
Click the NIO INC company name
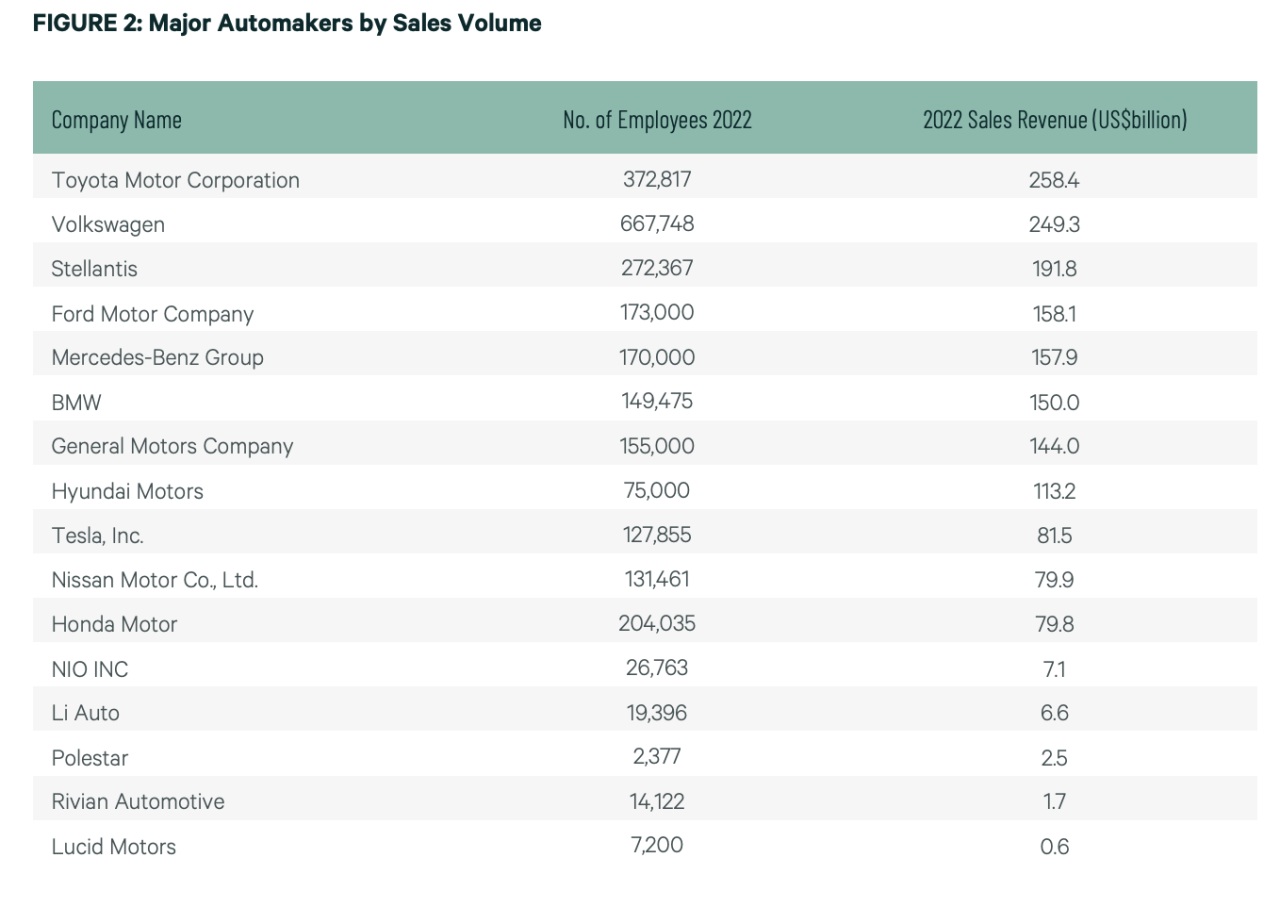coord(90,670)
